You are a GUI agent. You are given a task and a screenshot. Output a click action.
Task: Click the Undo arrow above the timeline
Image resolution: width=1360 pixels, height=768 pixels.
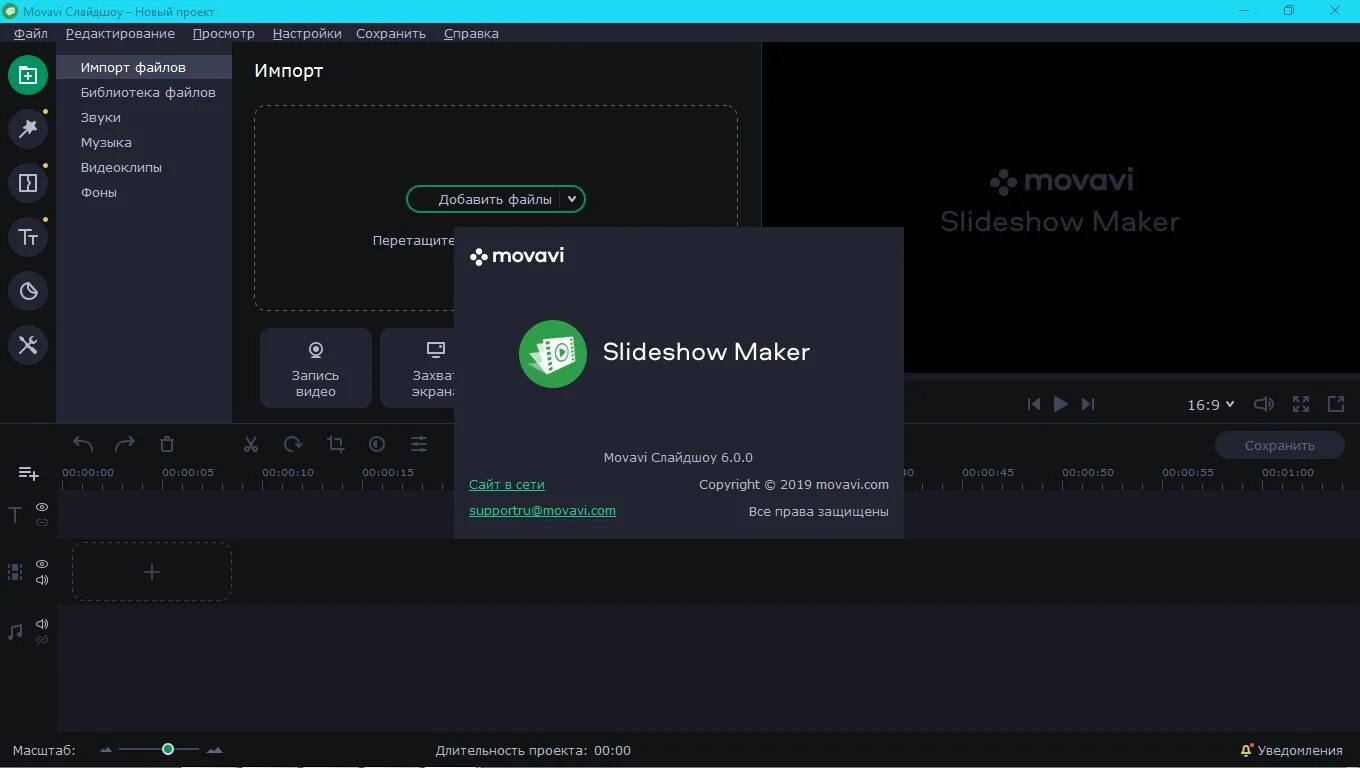point(82,443)
